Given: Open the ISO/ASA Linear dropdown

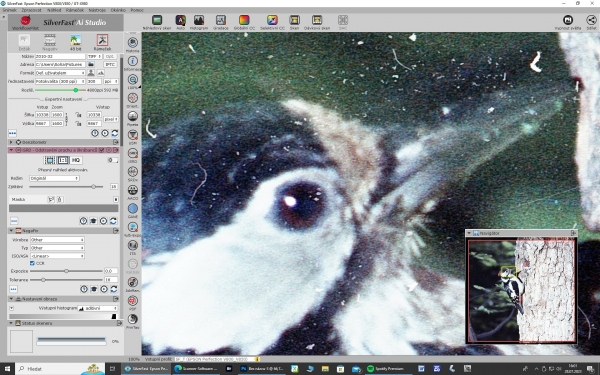Looking at the screenshot, I should [57, 256].
